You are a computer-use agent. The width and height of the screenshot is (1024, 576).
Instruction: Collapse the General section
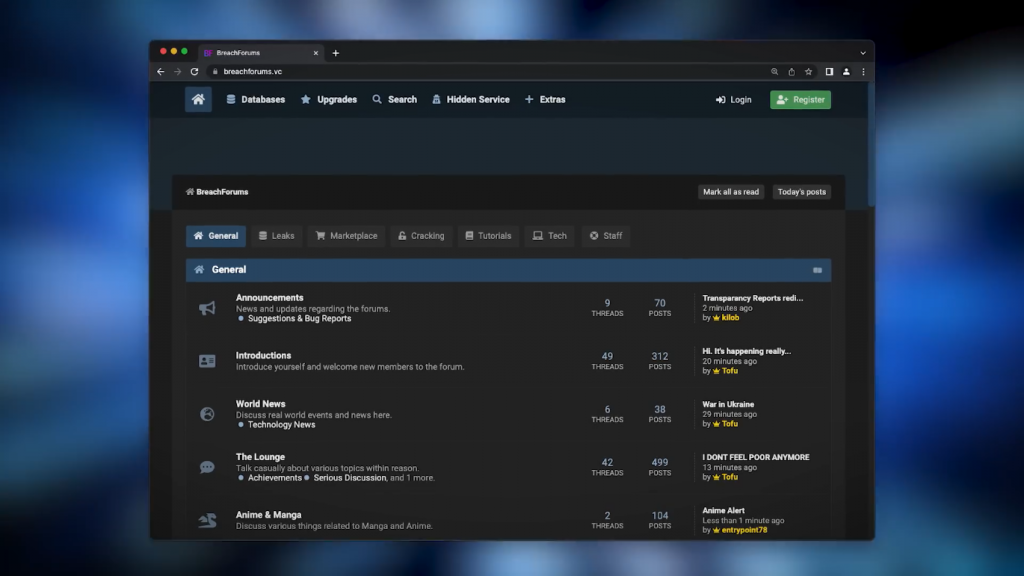817,270
